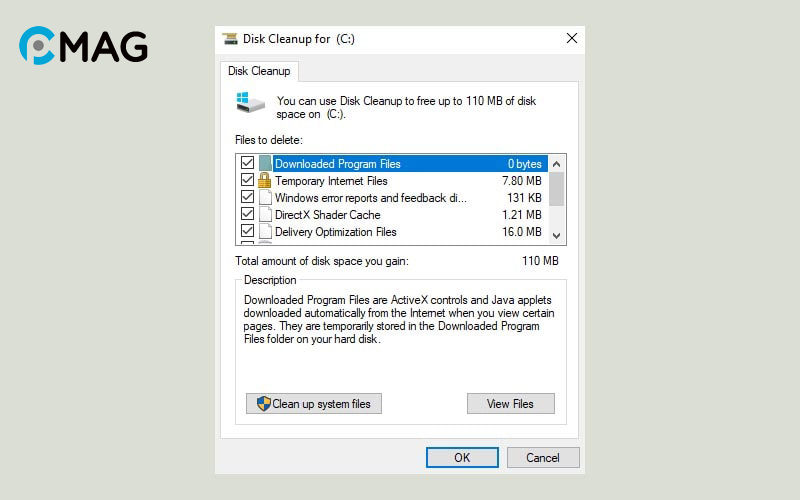The height and width of the screenshot is (500, 800).
Task: Click the scroll up arrow in file list
Action: pyautogui.click(x=557, y=163)
